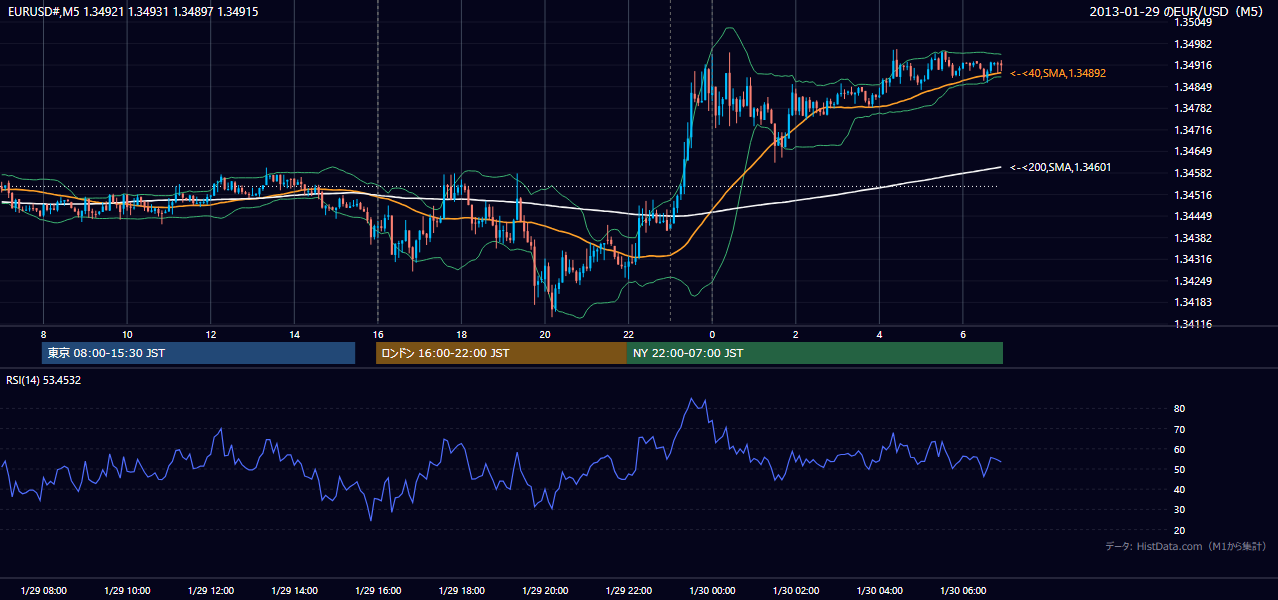This screenshot has height=600, width=1278.
Task: Click the 1/30 00:00 time label
Action: click(x=712, y=591)
